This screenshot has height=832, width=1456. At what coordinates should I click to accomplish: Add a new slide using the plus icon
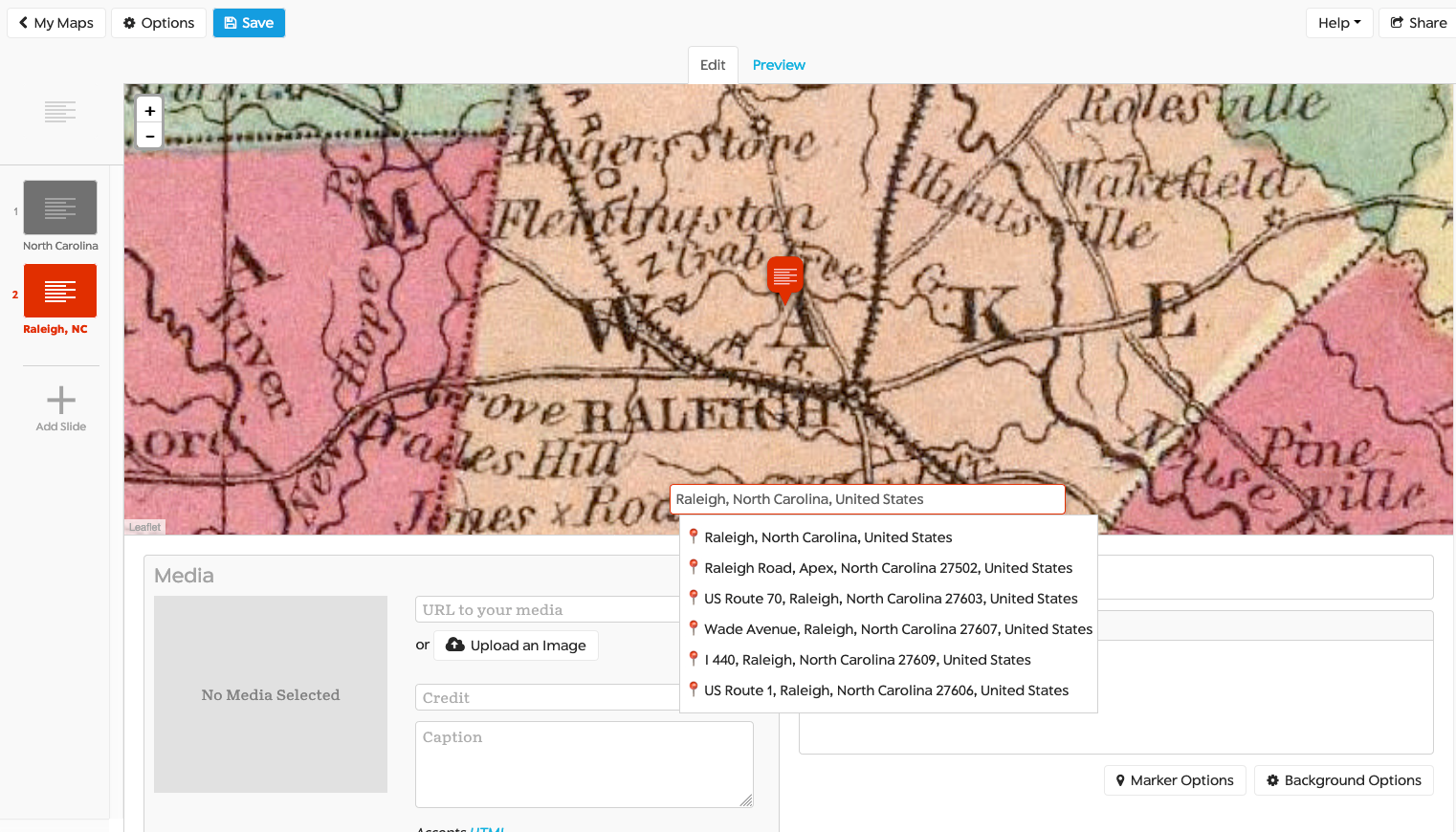tap(60, 401)
